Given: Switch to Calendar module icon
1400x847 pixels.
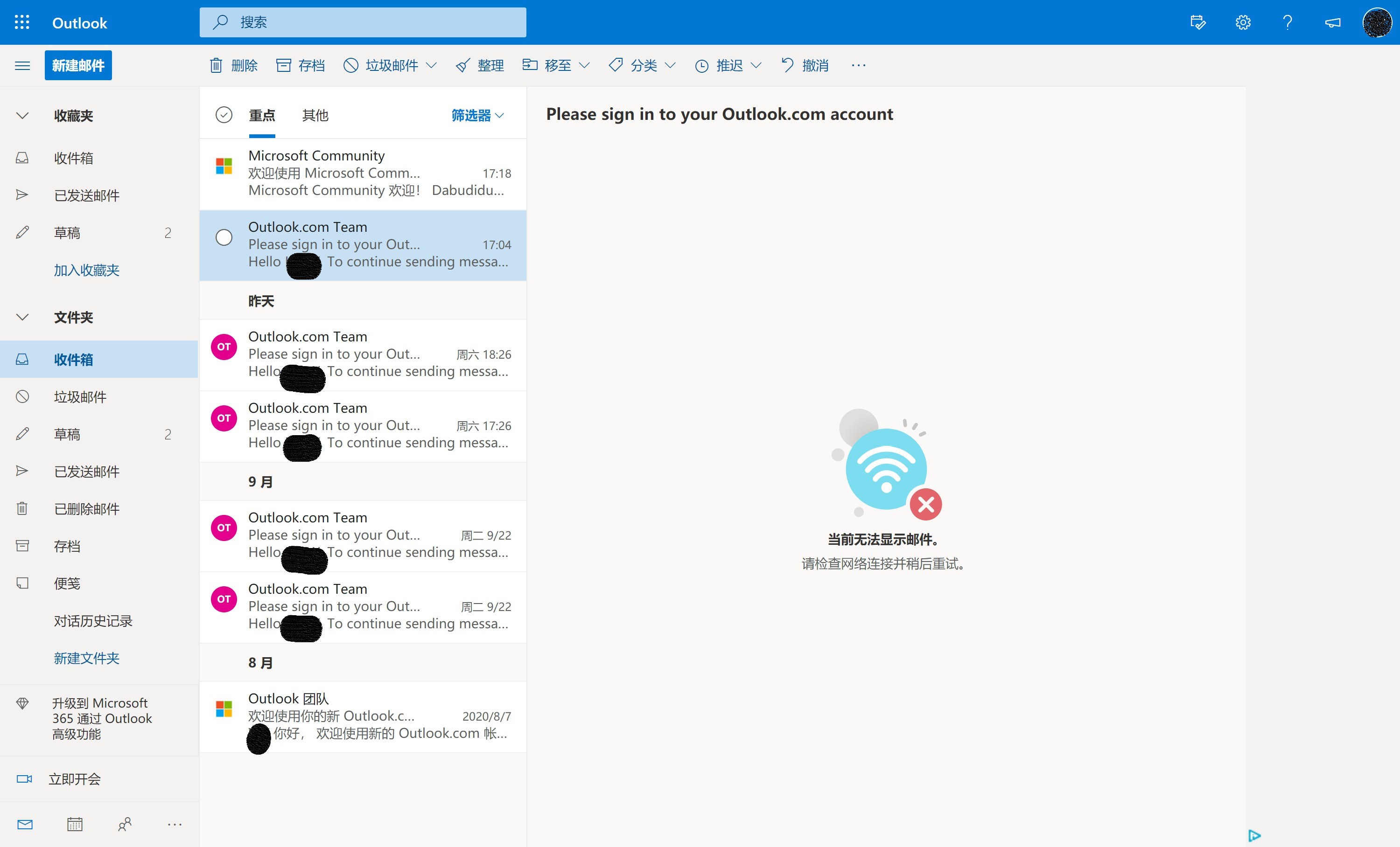Looking at the screenshot, I should tap(74, 824).
